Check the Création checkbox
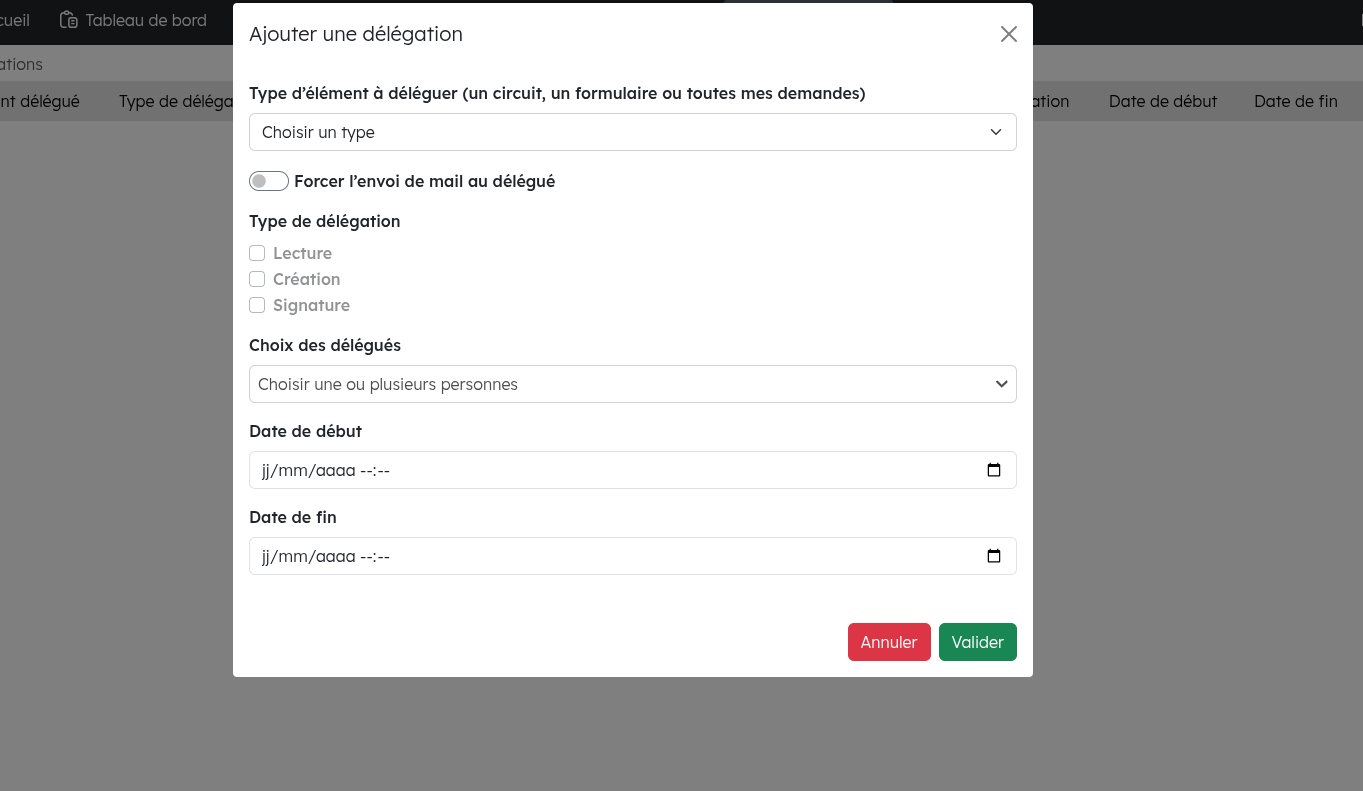The height and width of the screenshot is (791, 1363). (x=257, y=279)
